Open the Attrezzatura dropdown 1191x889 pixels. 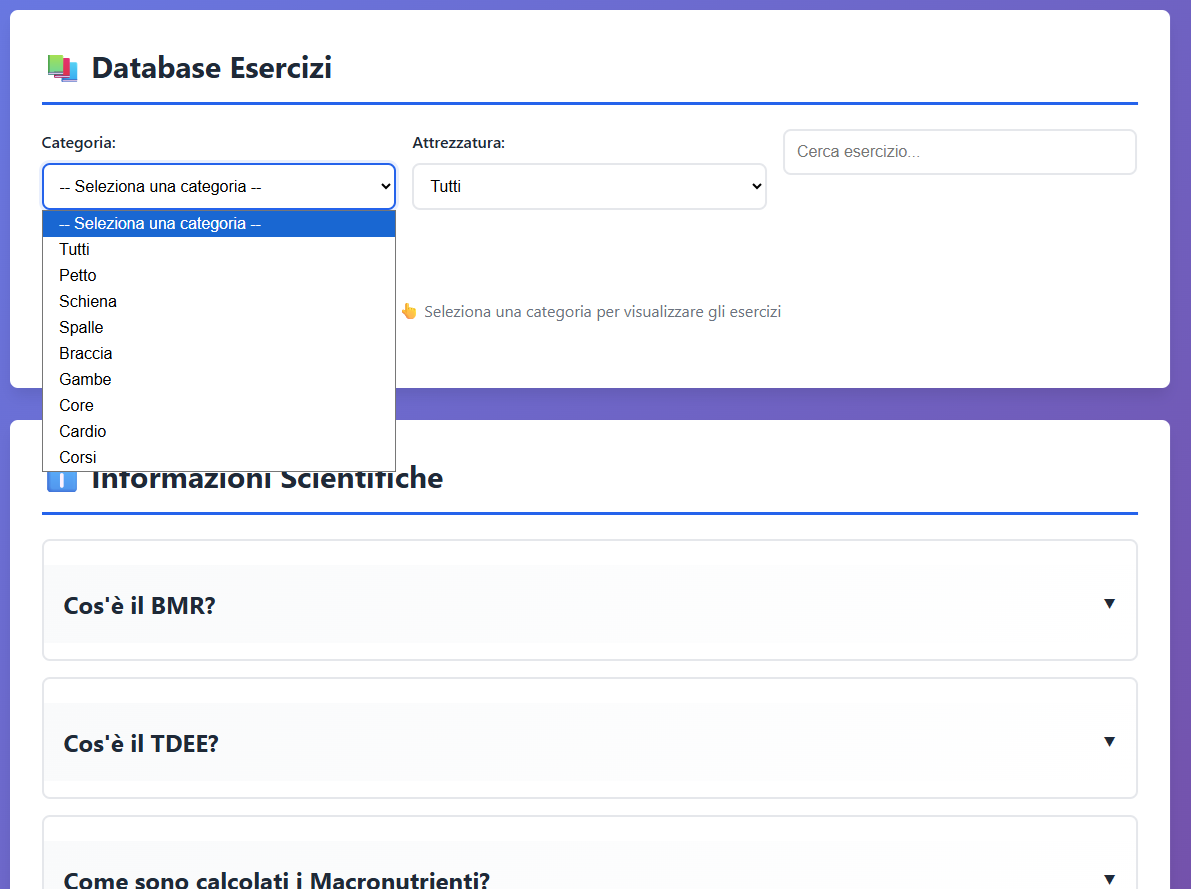(x=589, y=186)
